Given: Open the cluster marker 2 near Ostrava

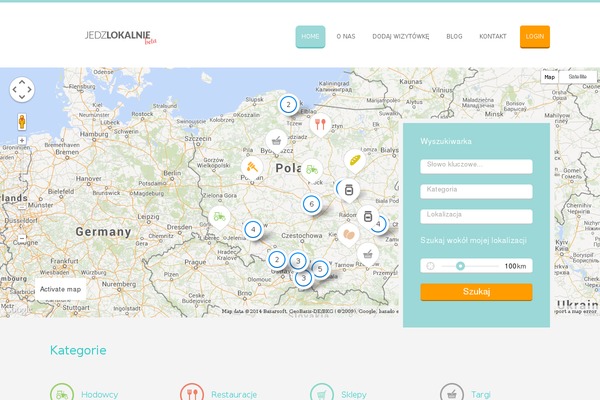Looking at the screenshot, I should (x=277, y=260).
